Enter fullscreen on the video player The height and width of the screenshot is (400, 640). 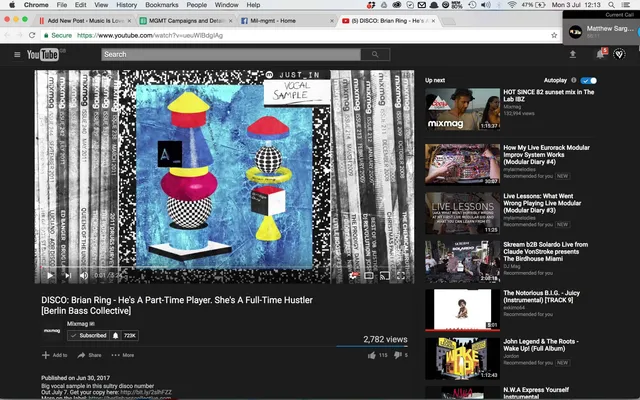click(x=401, y=276)
